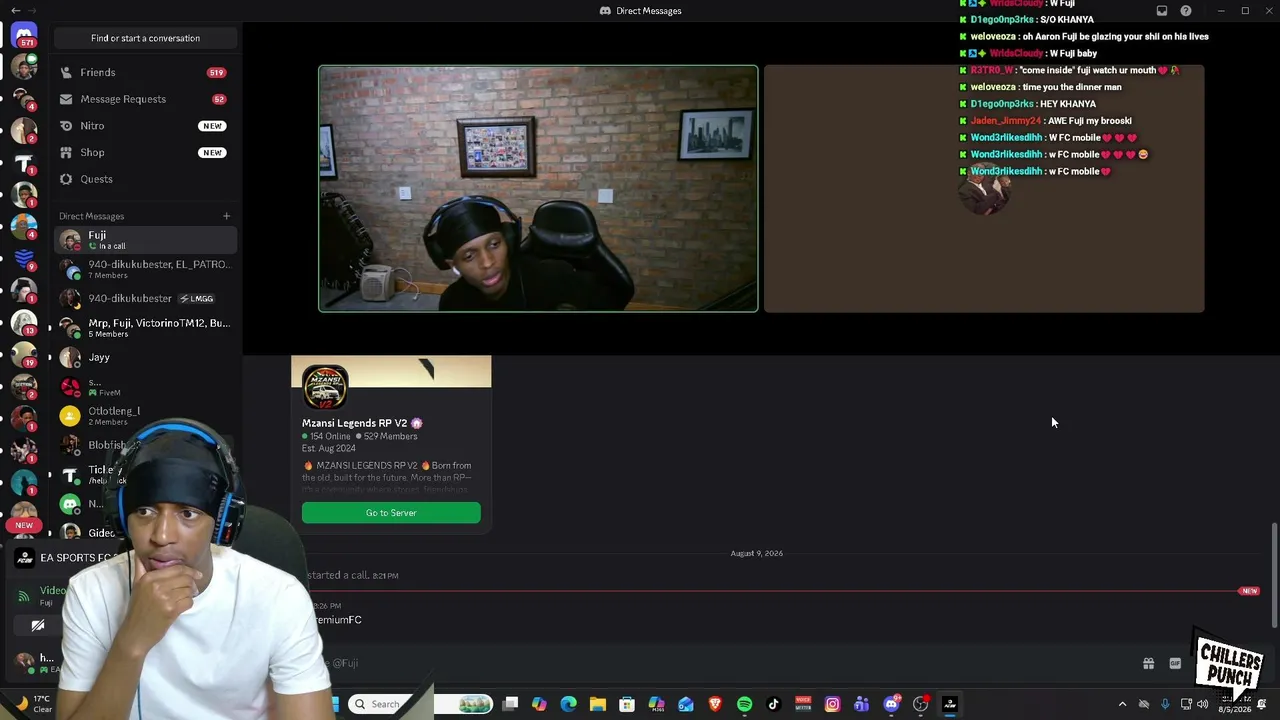
Task: Open Task View on taskbar
Action: click(x=510, y=704)
